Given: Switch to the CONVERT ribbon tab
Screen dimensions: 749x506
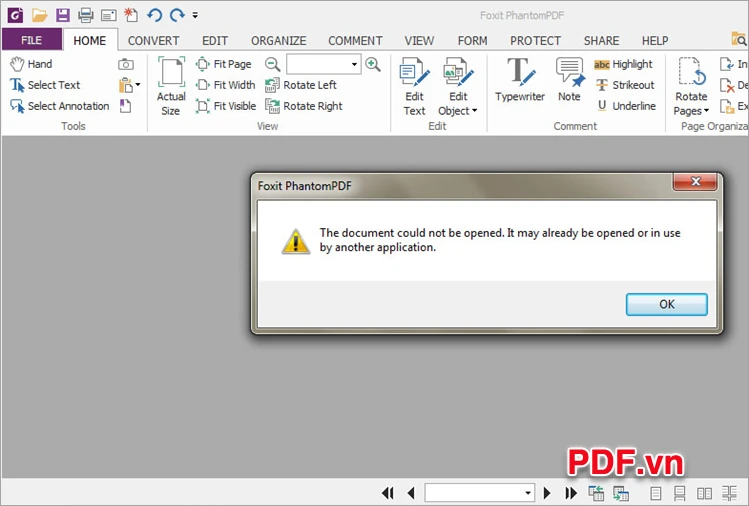Looking at the screenshot, I should click(153, 41).
